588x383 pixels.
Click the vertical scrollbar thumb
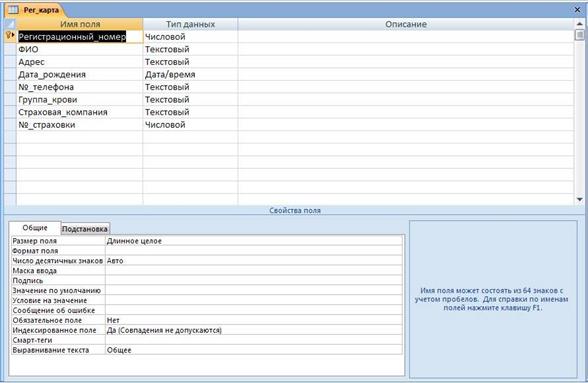(x=580, y=35)
